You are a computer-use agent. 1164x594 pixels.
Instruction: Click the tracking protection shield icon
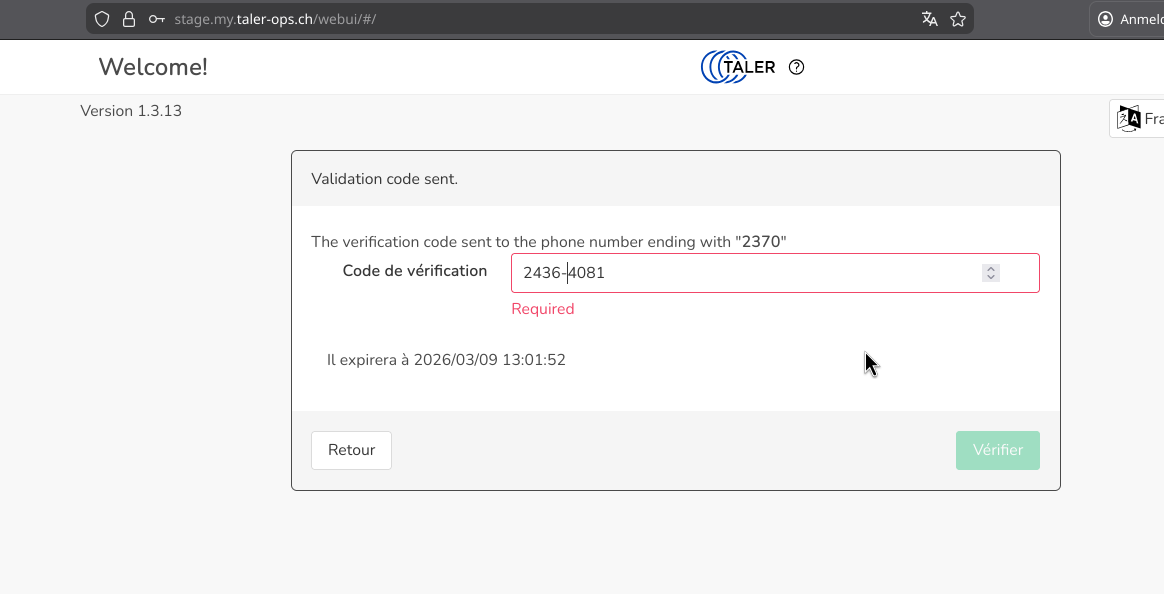(102, 19)
